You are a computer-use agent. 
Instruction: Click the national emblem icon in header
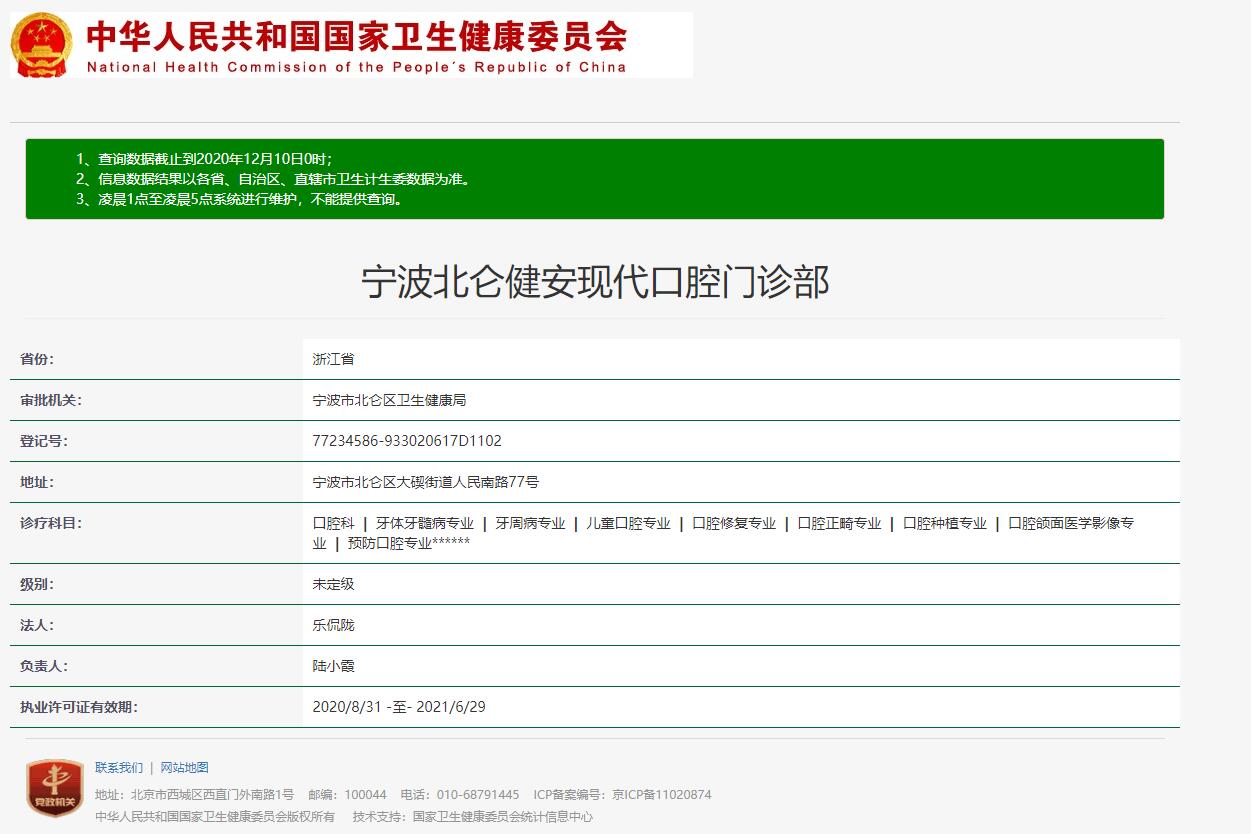[x=42, y=45]
